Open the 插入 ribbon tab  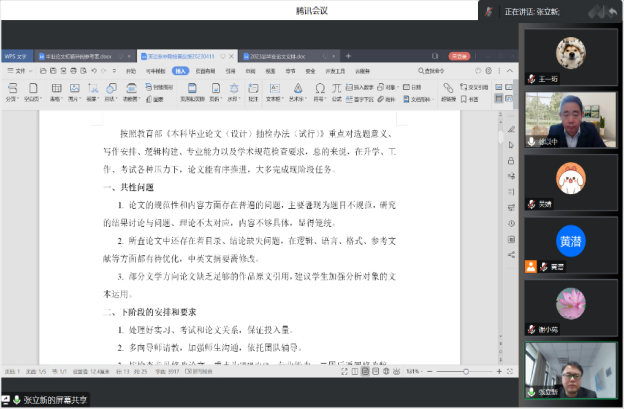click(180, 71)
